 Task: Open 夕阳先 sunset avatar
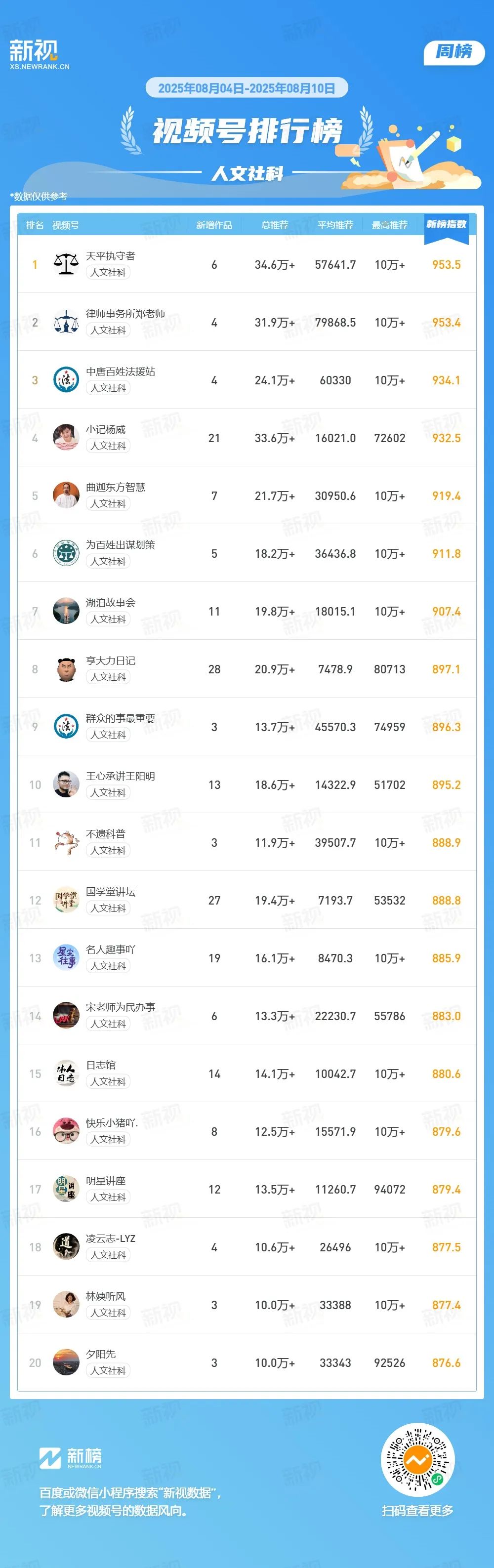point(66,1363)
